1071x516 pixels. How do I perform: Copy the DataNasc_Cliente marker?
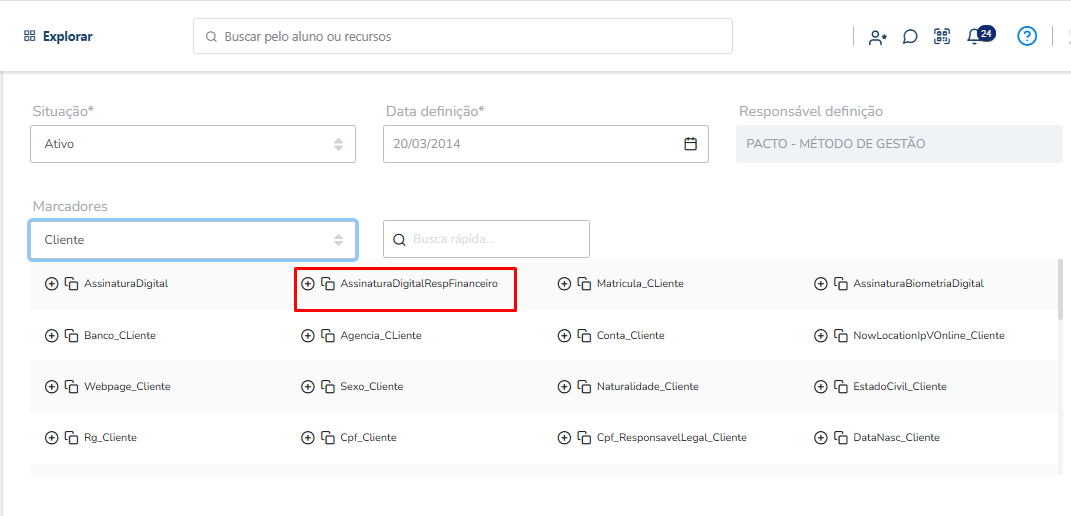coord(840,437)
